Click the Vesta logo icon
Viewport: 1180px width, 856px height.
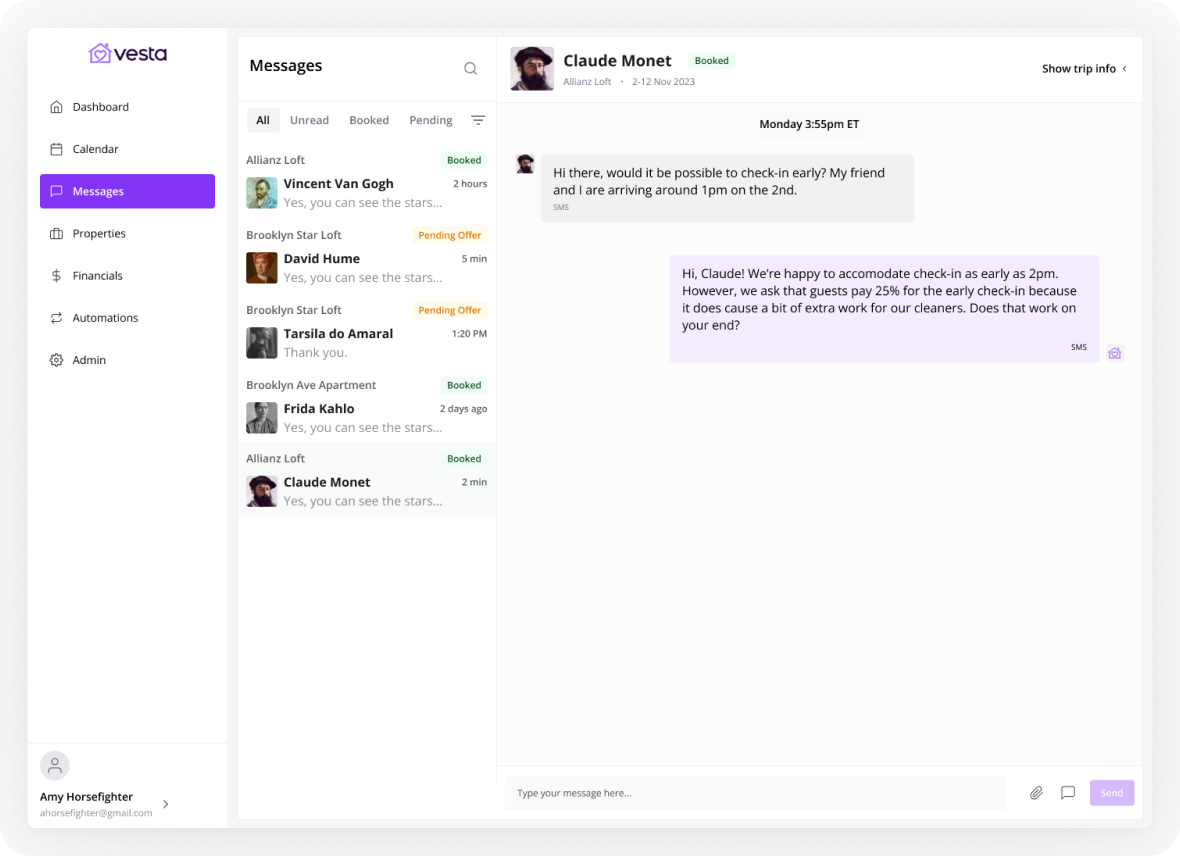click(100, 54)
